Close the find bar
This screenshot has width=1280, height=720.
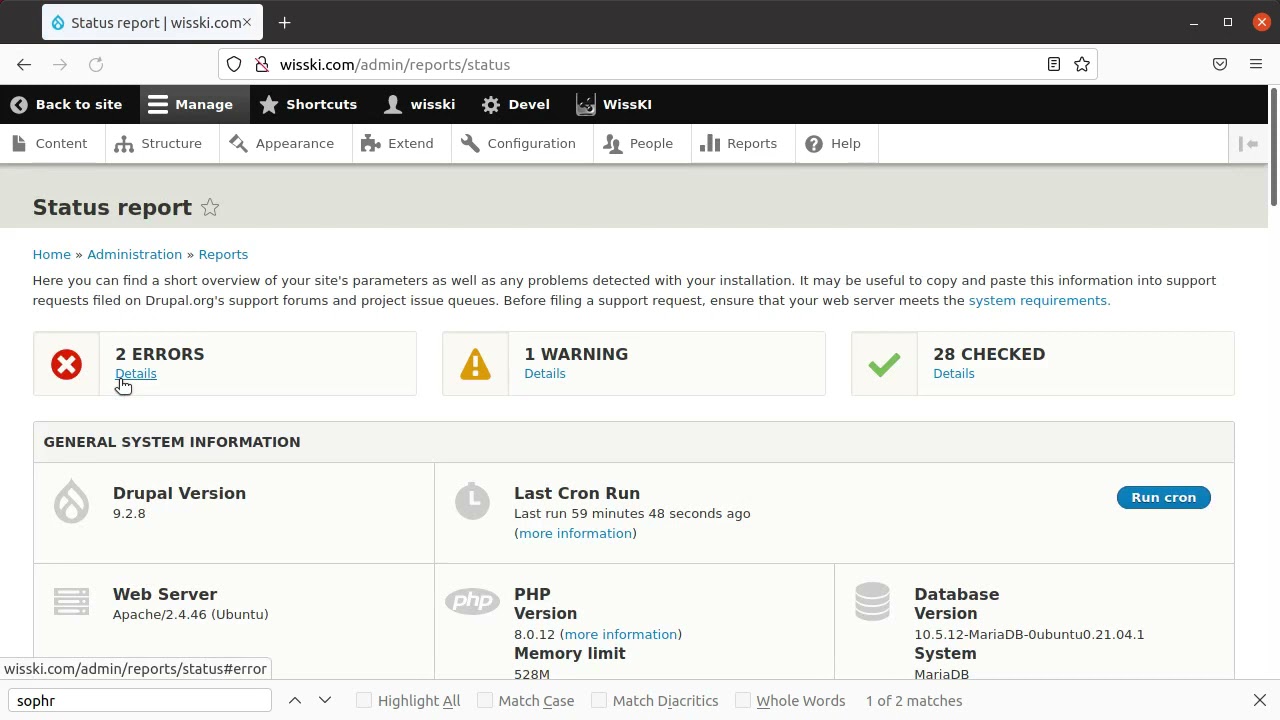coord(1260,701)
